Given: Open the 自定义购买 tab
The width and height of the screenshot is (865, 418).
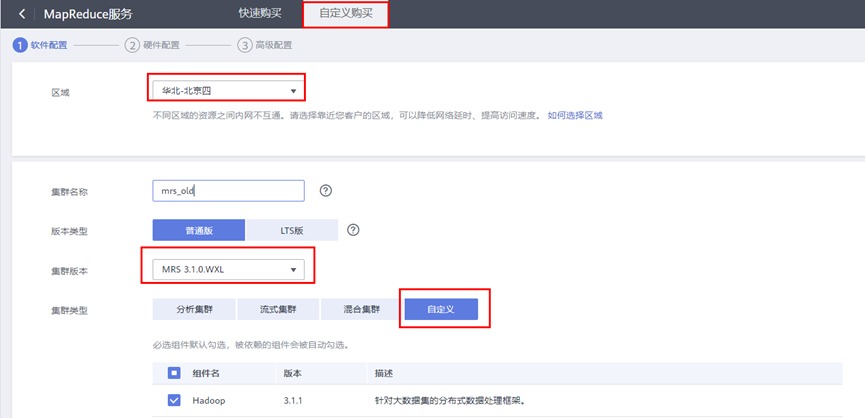Looking at the screenshot, I should coord(345,14).
